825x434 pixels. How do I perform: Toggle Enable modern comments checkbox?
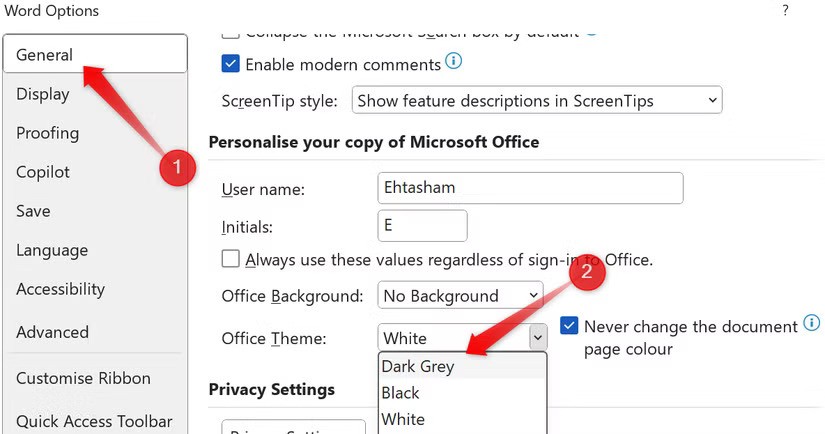pyautogui.click(x=231, y=64)
